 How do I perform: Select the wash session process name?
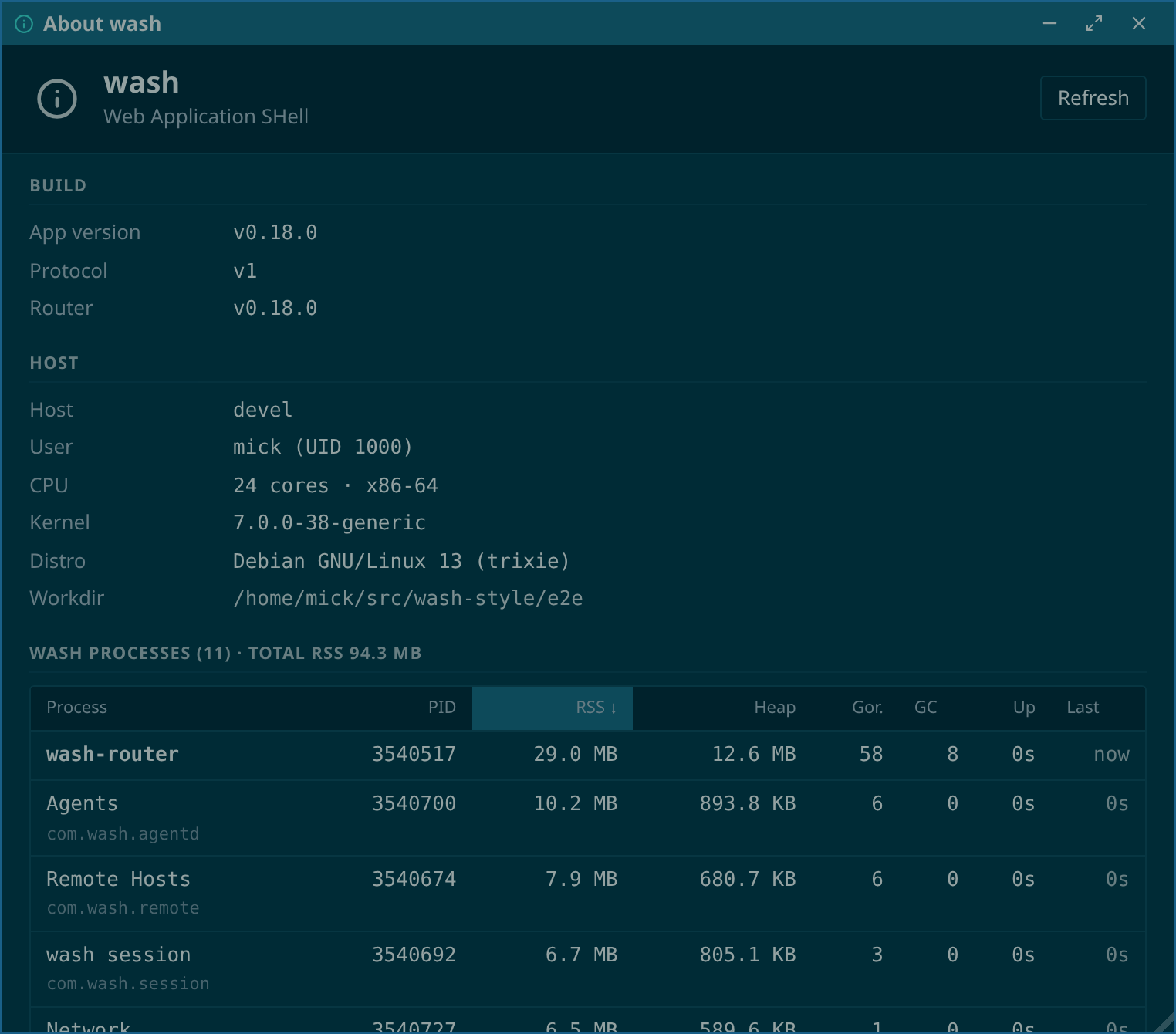coord(118,955)
